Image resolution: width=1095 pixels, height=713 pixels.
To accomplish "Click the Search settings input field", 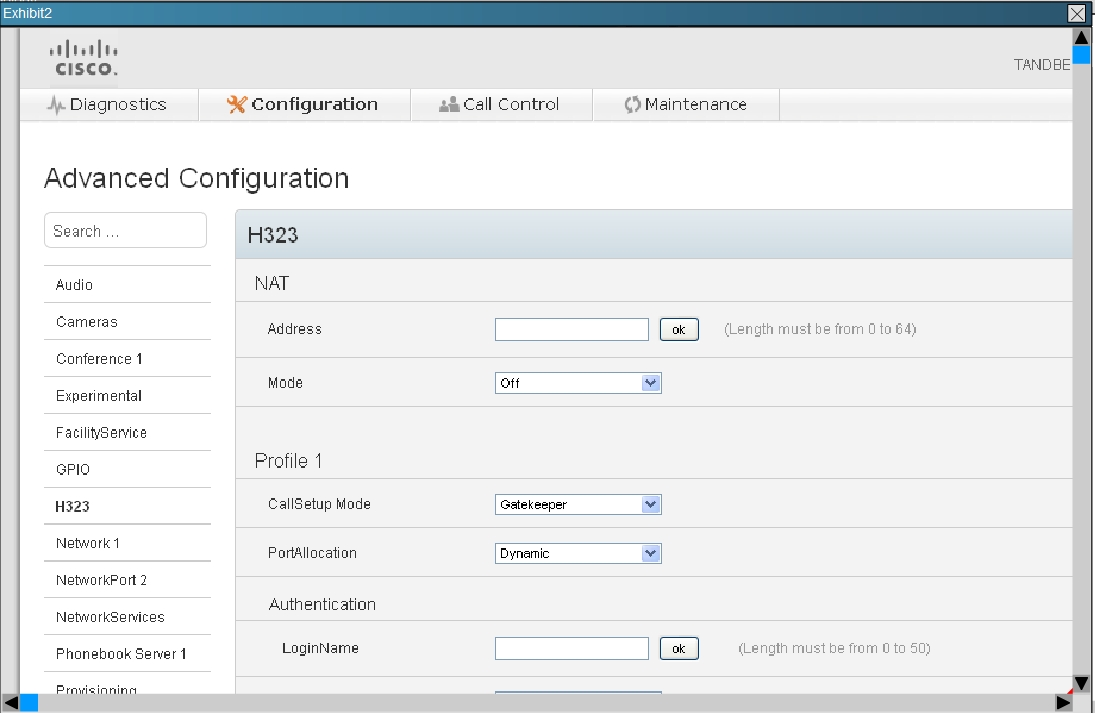I will [x=125, y=231].
